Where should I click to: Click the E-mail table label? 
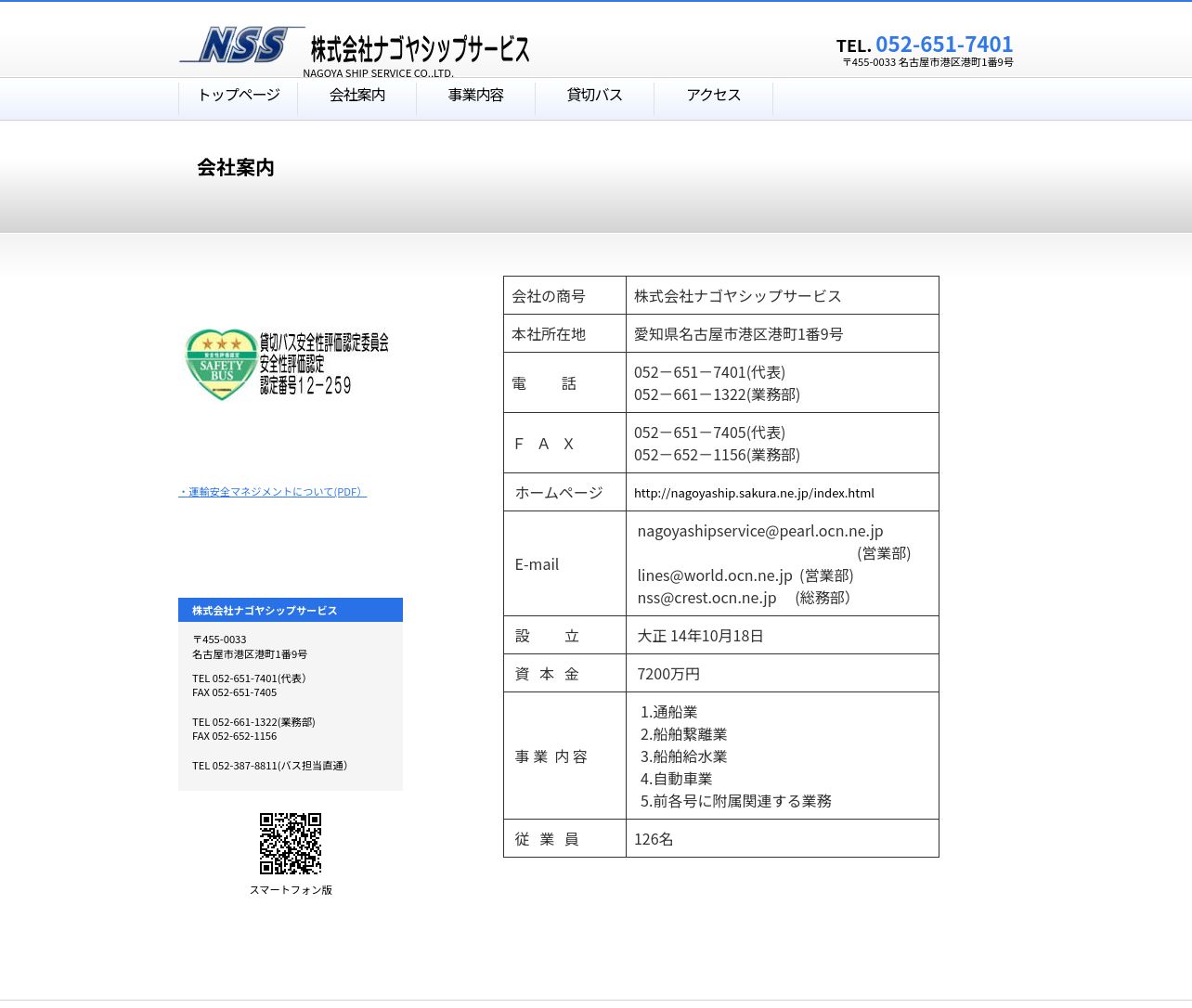(x=537, y=564)
